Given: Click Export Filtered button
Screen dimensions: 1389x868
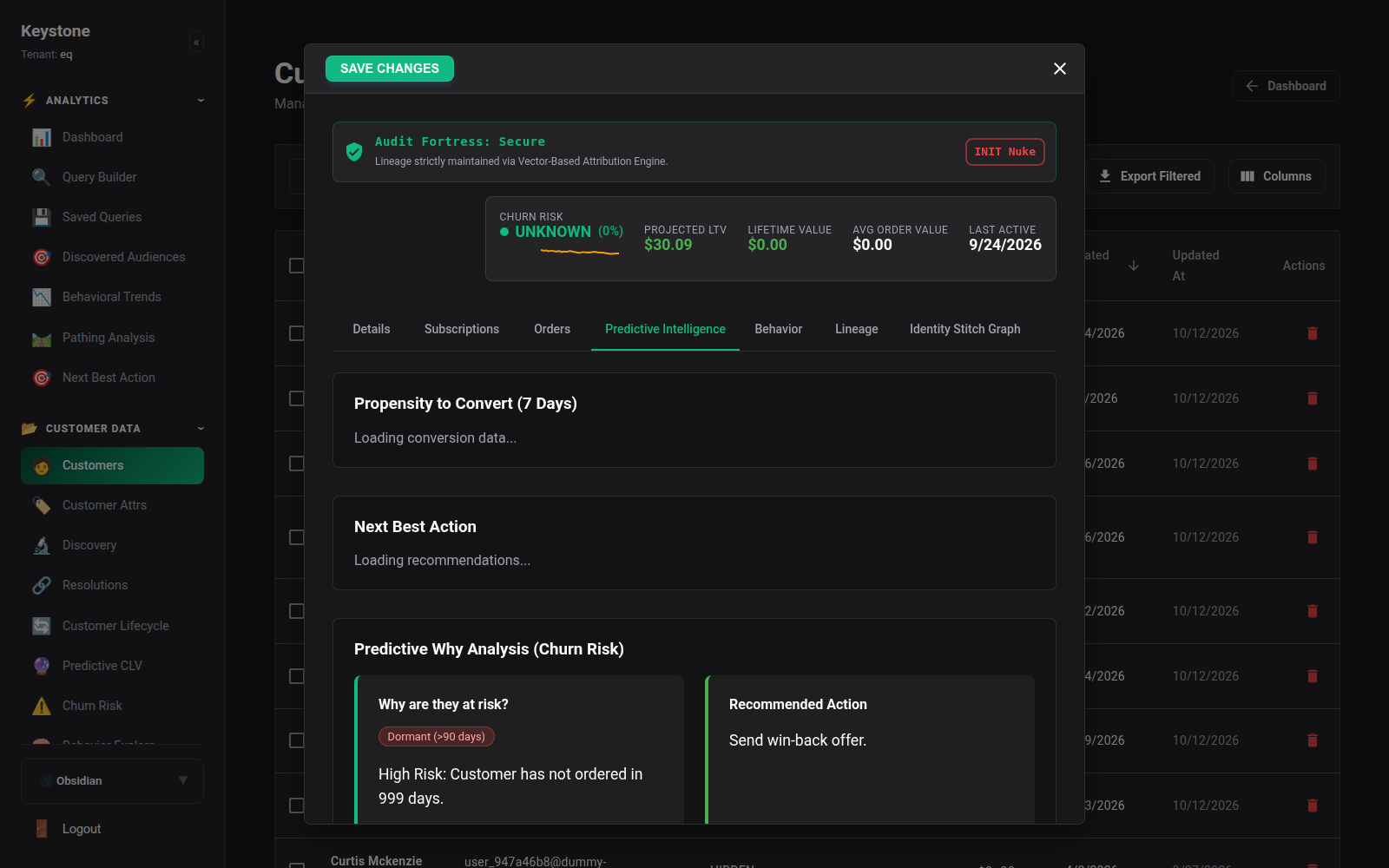Looking at the screenshot, I should click(1150, 176).
